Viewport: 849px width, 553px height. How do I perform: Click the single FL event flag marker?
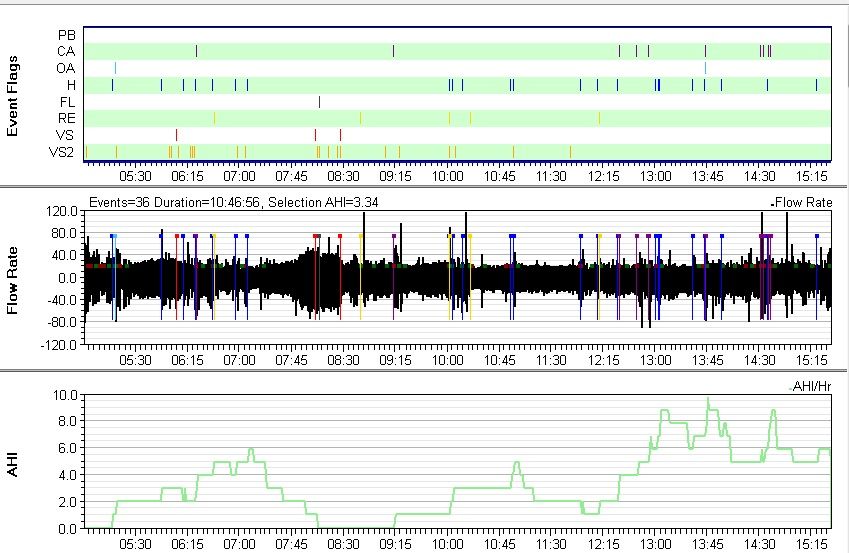click(319, 101)
